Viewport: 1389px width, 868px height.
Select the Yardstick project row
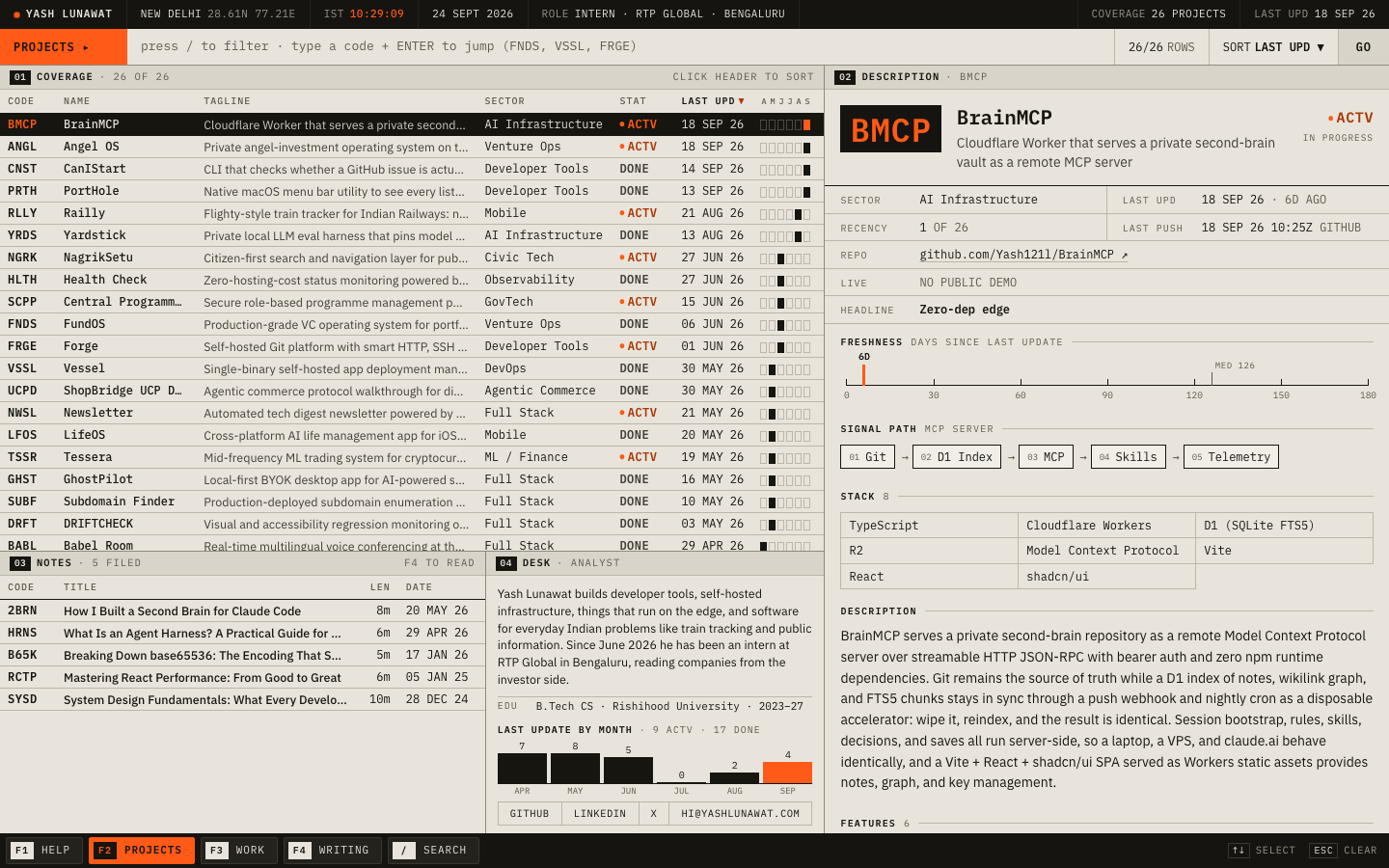point(412,235)
